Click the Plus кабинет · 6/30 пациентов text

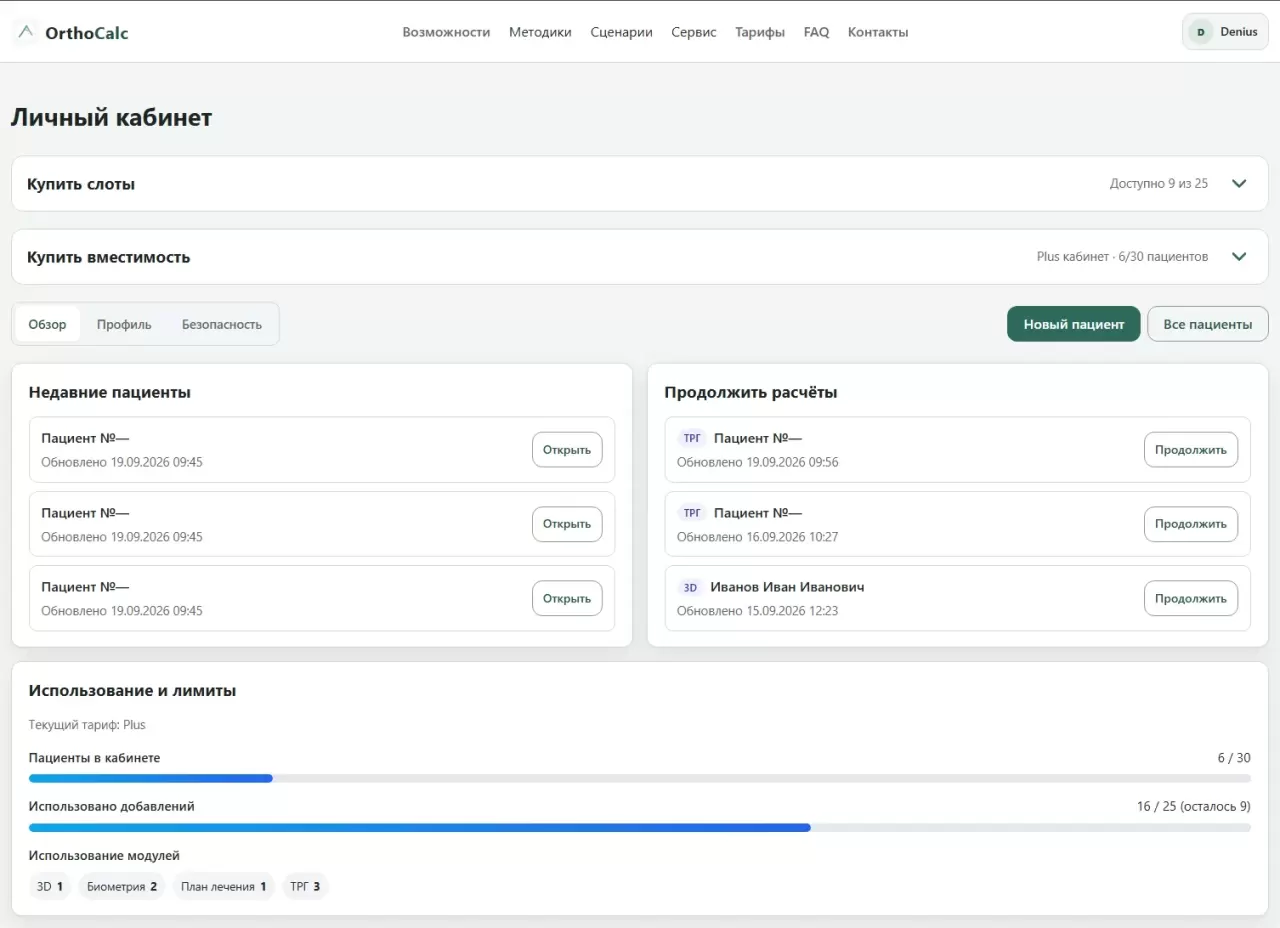[x=1122, y=257]
